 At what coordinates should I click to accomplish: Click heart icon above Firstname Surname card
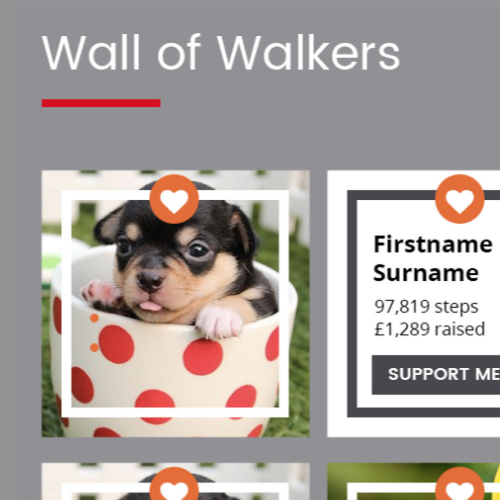pos(460,199)
